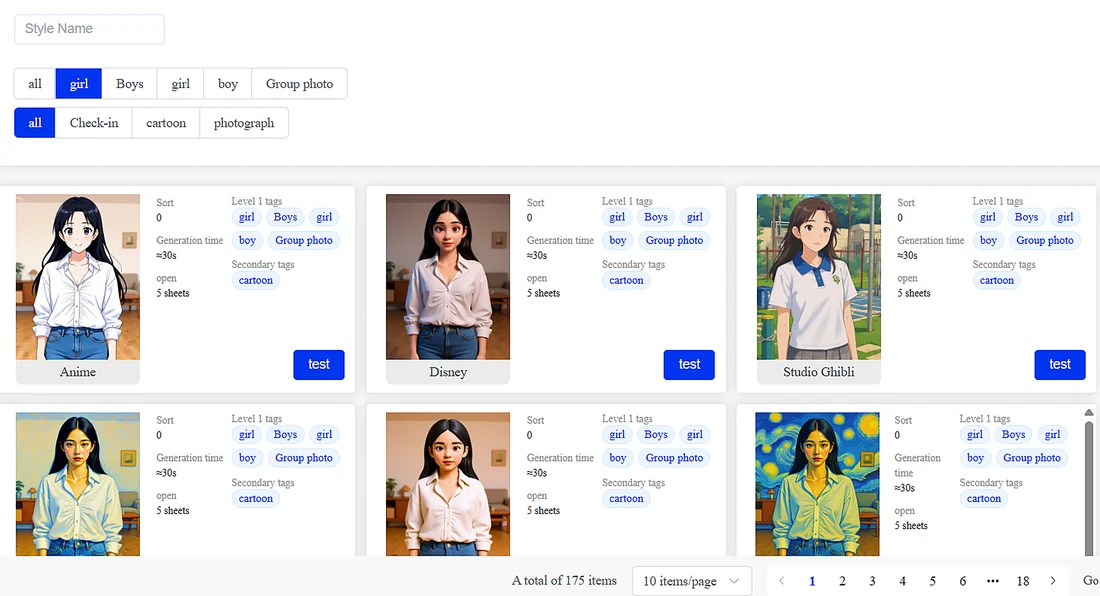Select the highlighted 'all' tab beside Check-in
The image size is (1100, 596).
pyautogui.click(x=35, y=123)
